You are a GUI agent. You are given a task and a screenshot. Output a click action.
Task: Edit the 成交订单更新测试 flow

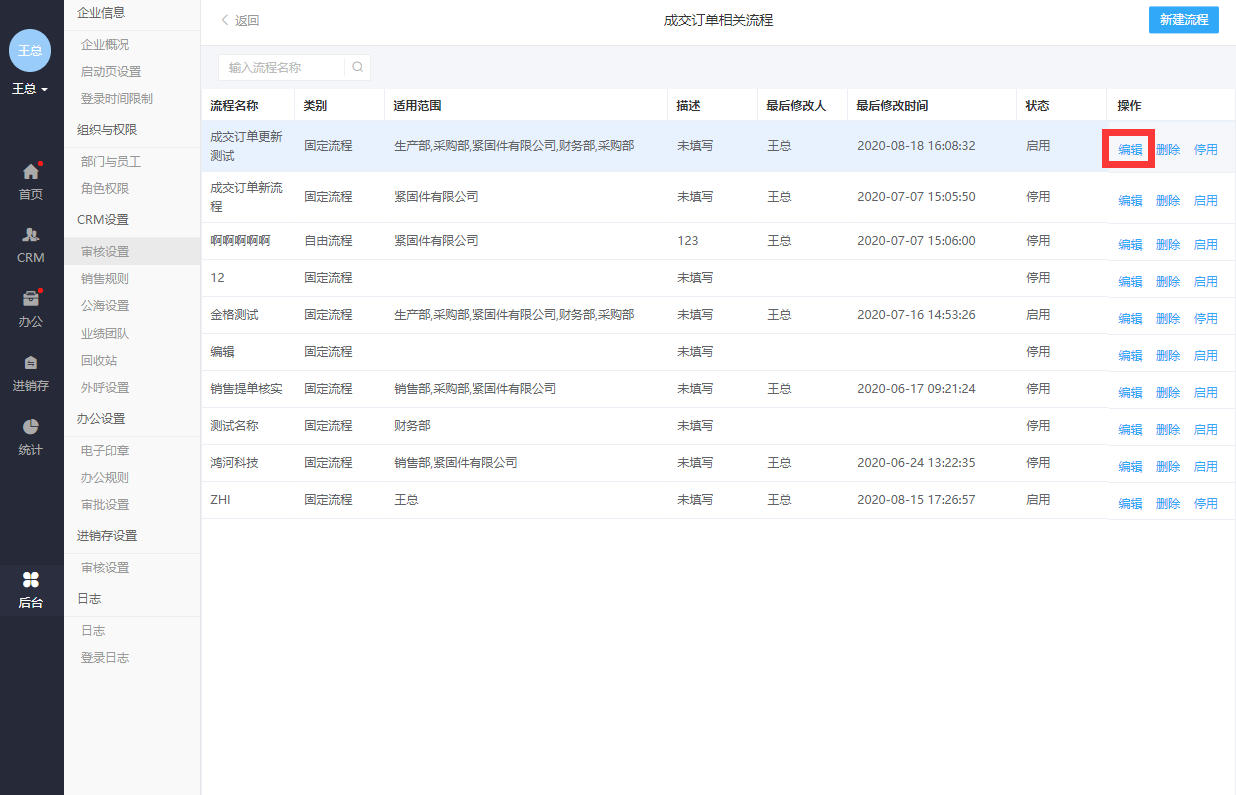(1130, 150)
